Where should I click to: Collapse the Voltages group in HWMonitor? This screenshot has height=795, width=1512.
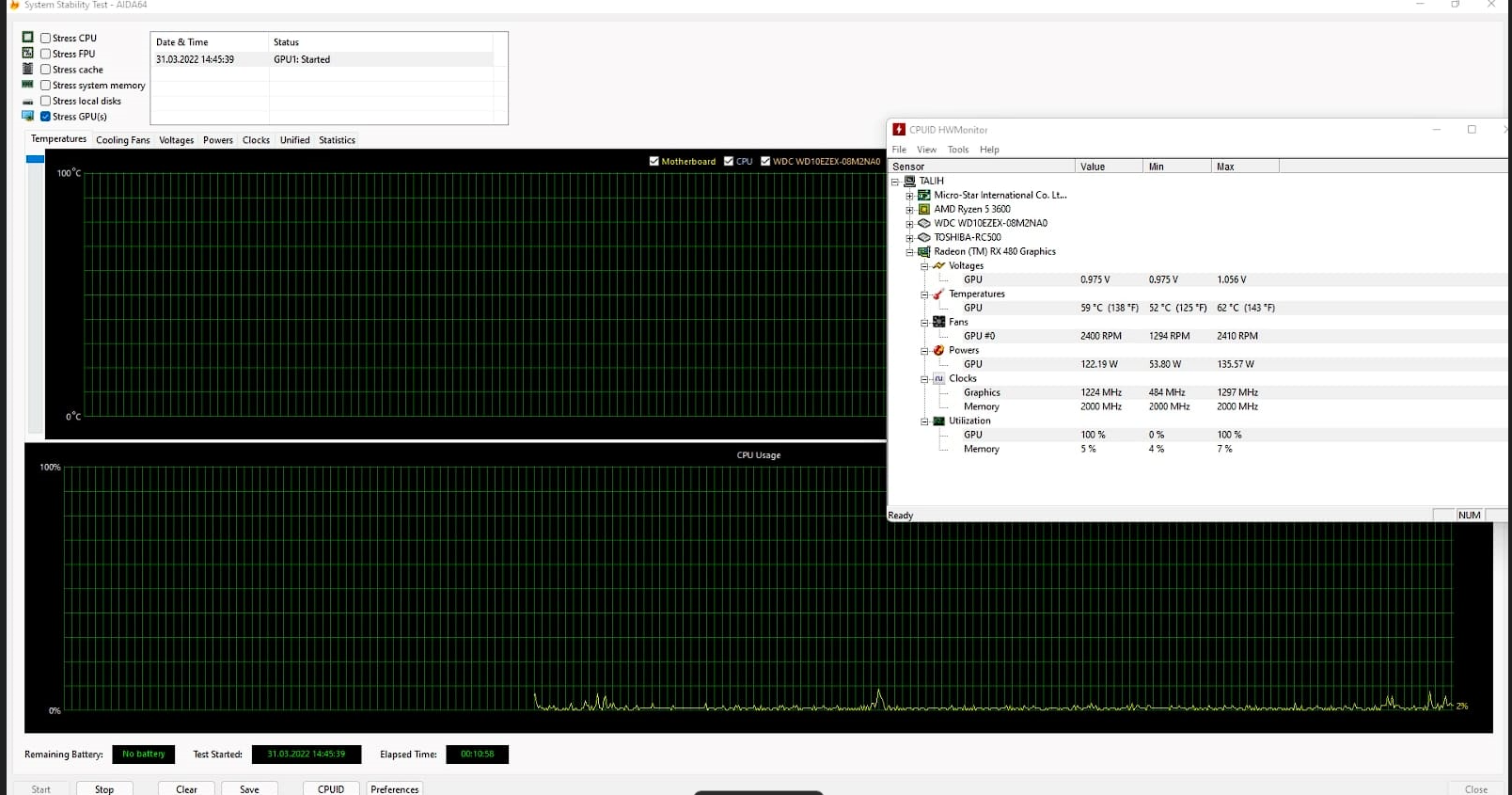[924, 266]
